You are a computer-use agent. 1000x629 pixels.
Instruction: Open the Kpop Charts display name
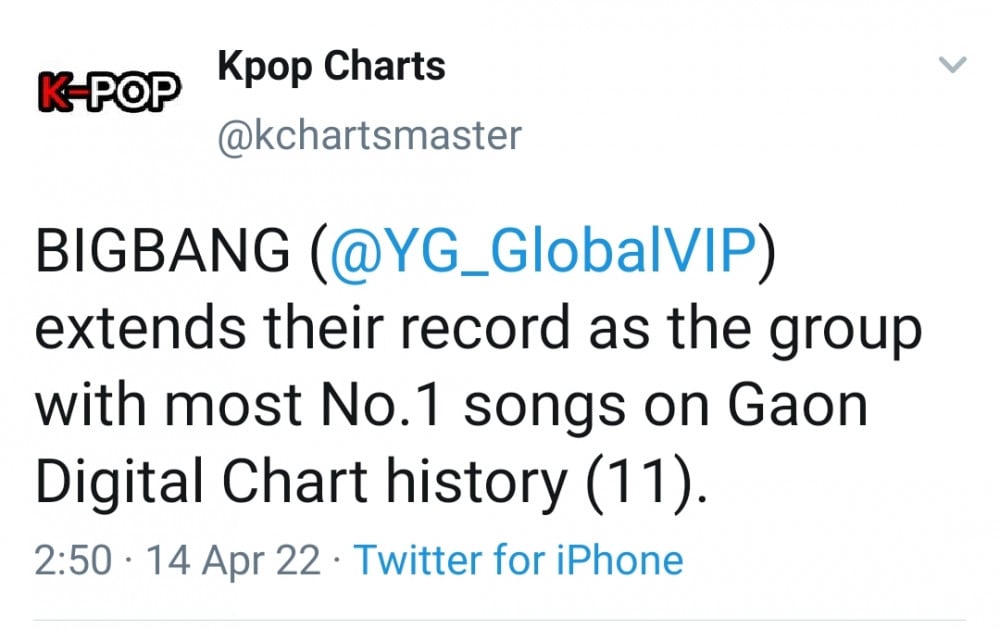tap(331, 67)
